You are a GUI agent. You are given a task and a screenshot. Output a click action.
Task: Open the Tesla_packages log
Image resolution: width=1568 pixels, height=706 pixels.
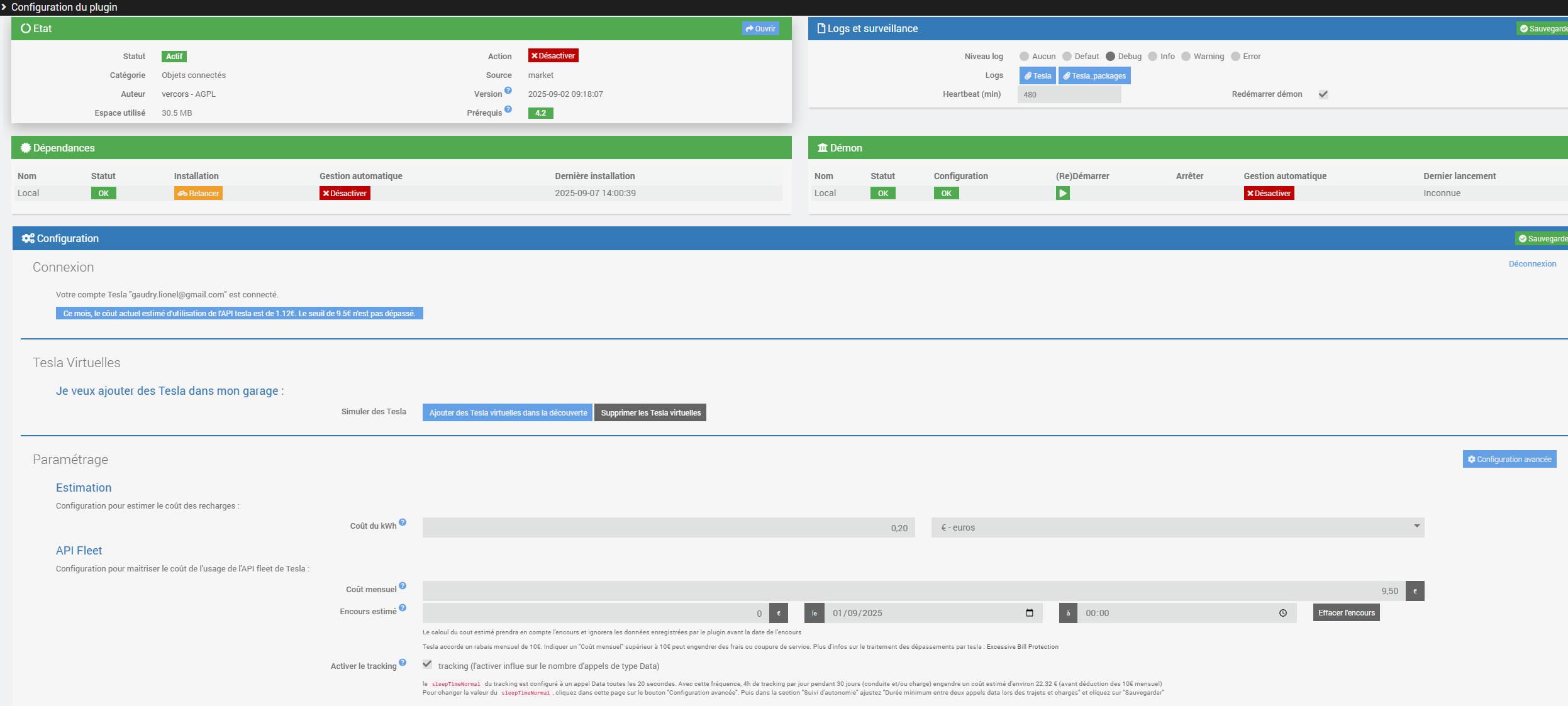(x=1094, y=76)
